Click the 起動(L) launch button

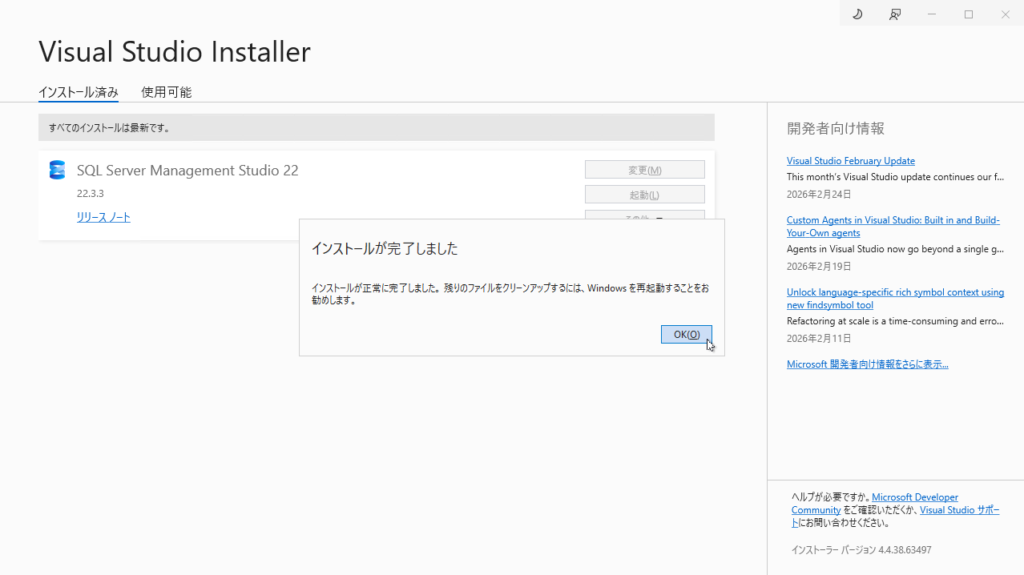click(x=644, y=194)
